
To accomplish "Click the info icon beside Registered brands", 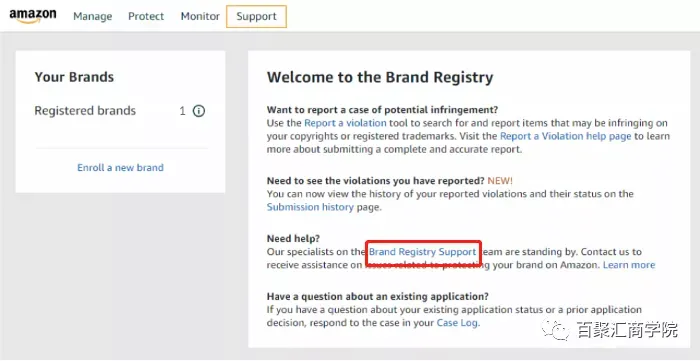I will (199, 111).
